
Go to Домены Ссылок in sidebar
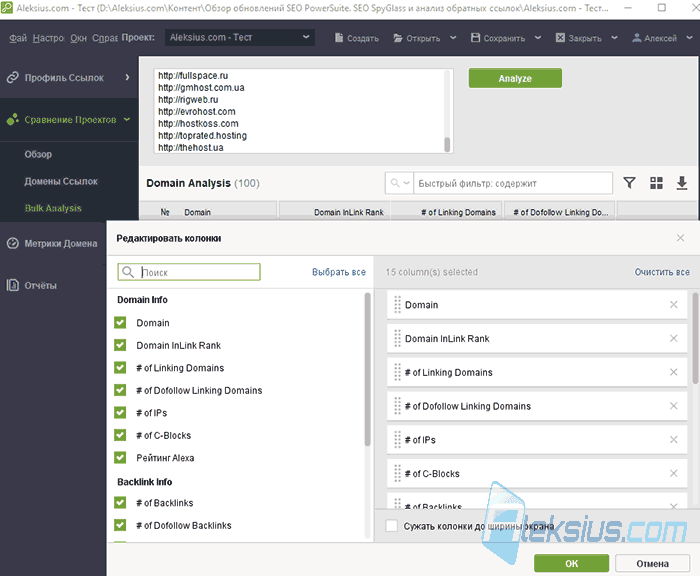61,181
